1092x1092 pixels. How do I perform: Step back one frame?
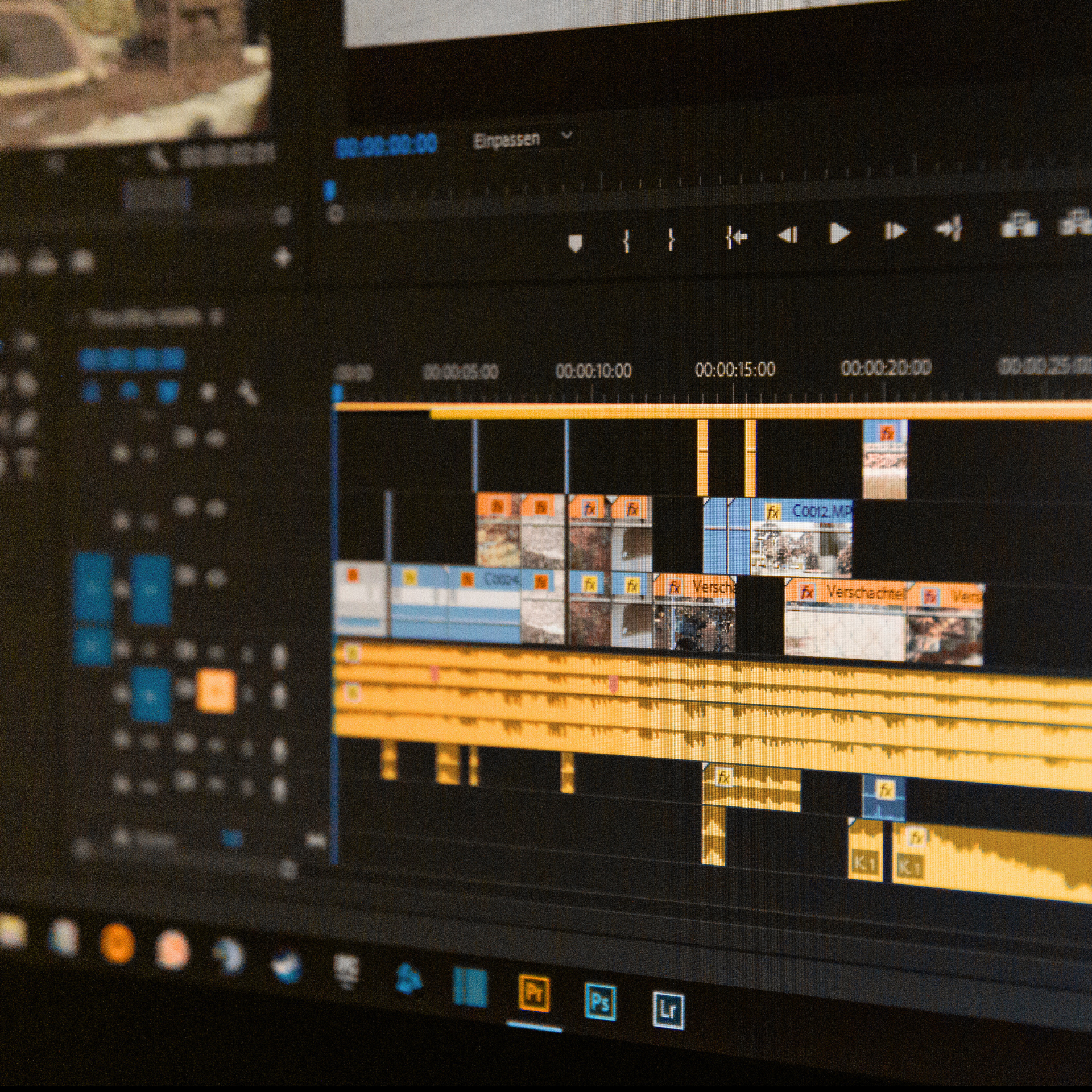[788, 234]
